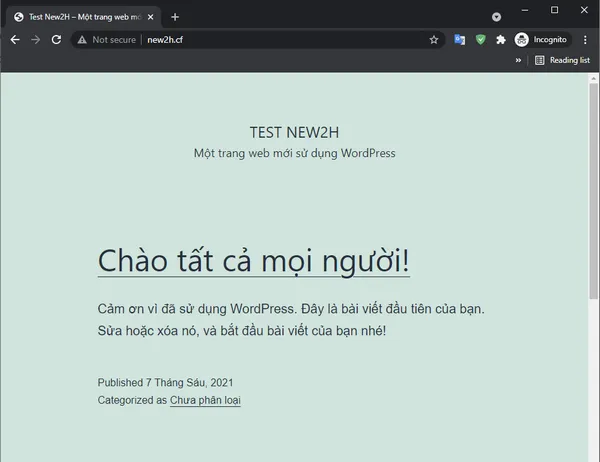Screen dimensions: 600x462
Task: Open a new tab with the plus button
Action: 175,17
